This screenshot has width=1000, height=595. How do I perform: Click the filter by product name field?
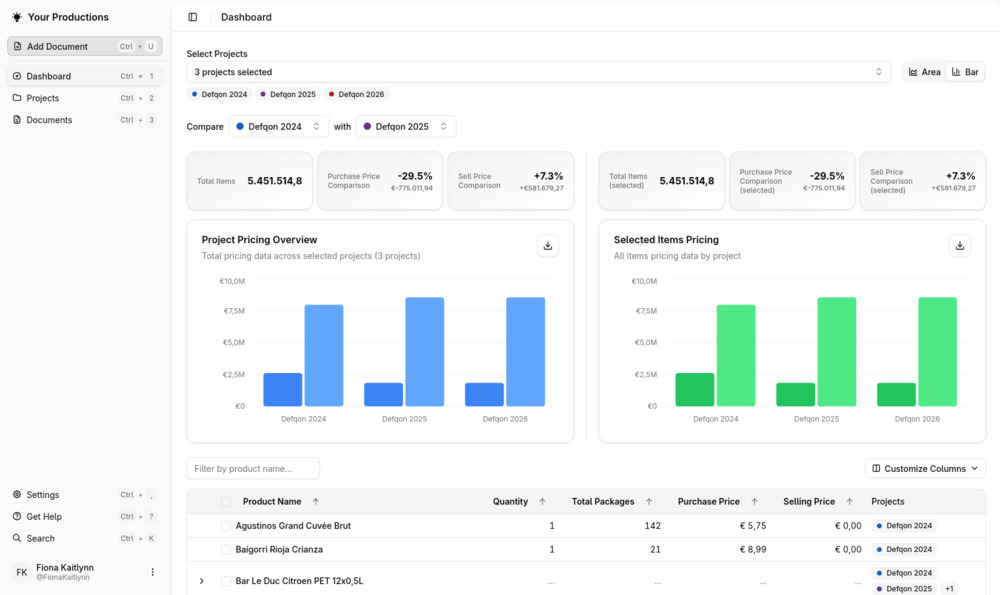(253, 468)
